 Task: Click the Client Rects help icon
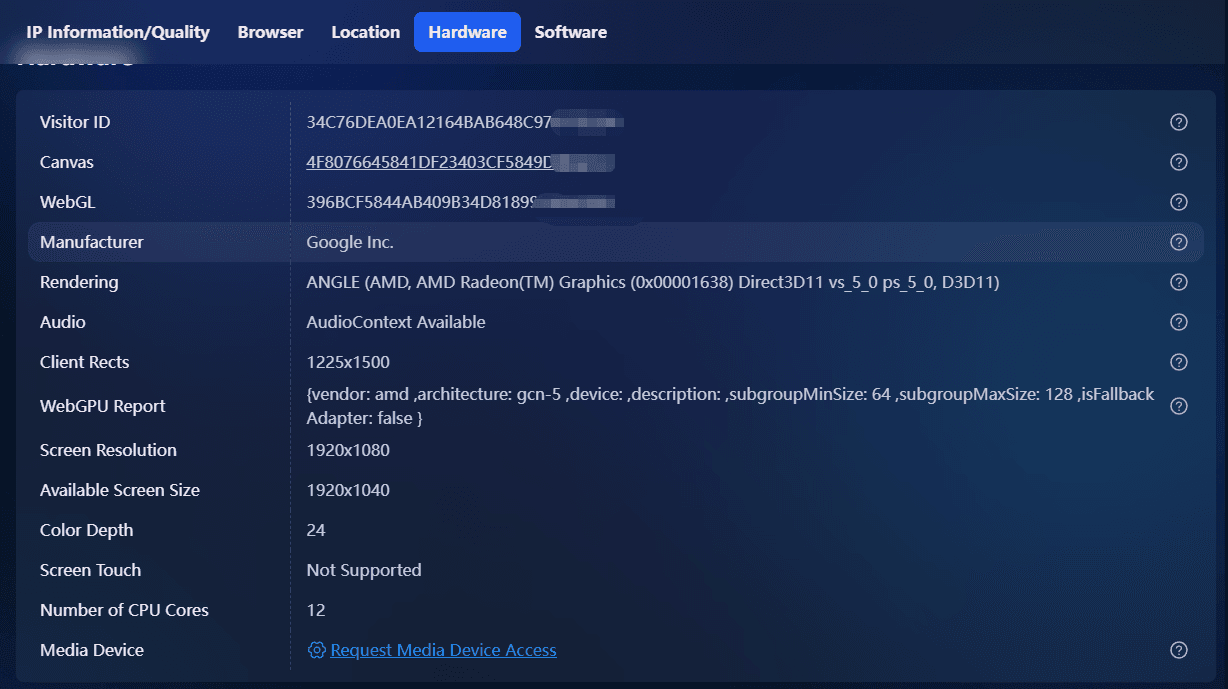[1179, 362]
